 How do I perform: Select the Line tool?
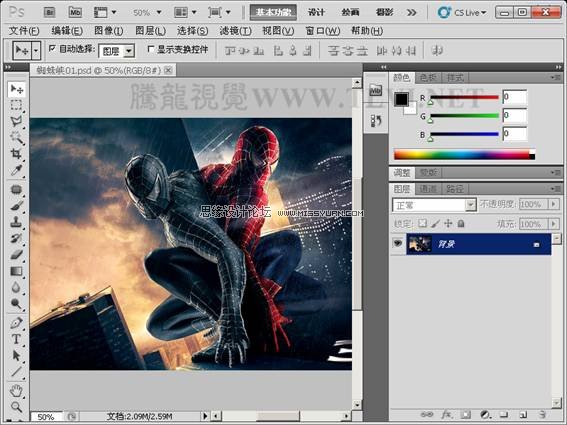pos(16,371)
